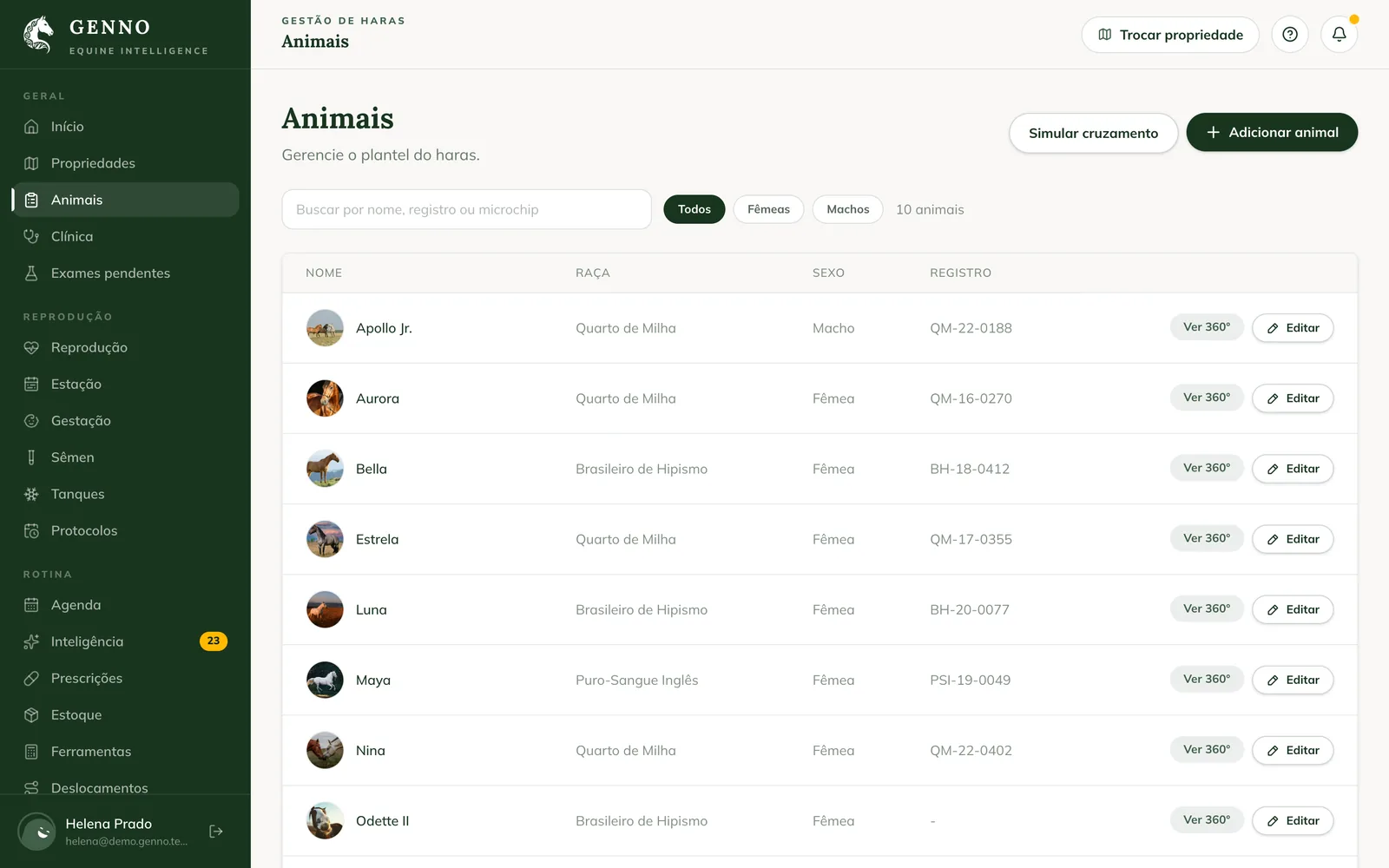This screenshot has width=1389, height=868.
Task: Open Agenda in the sidebar
Action: (x=126, y=605)
